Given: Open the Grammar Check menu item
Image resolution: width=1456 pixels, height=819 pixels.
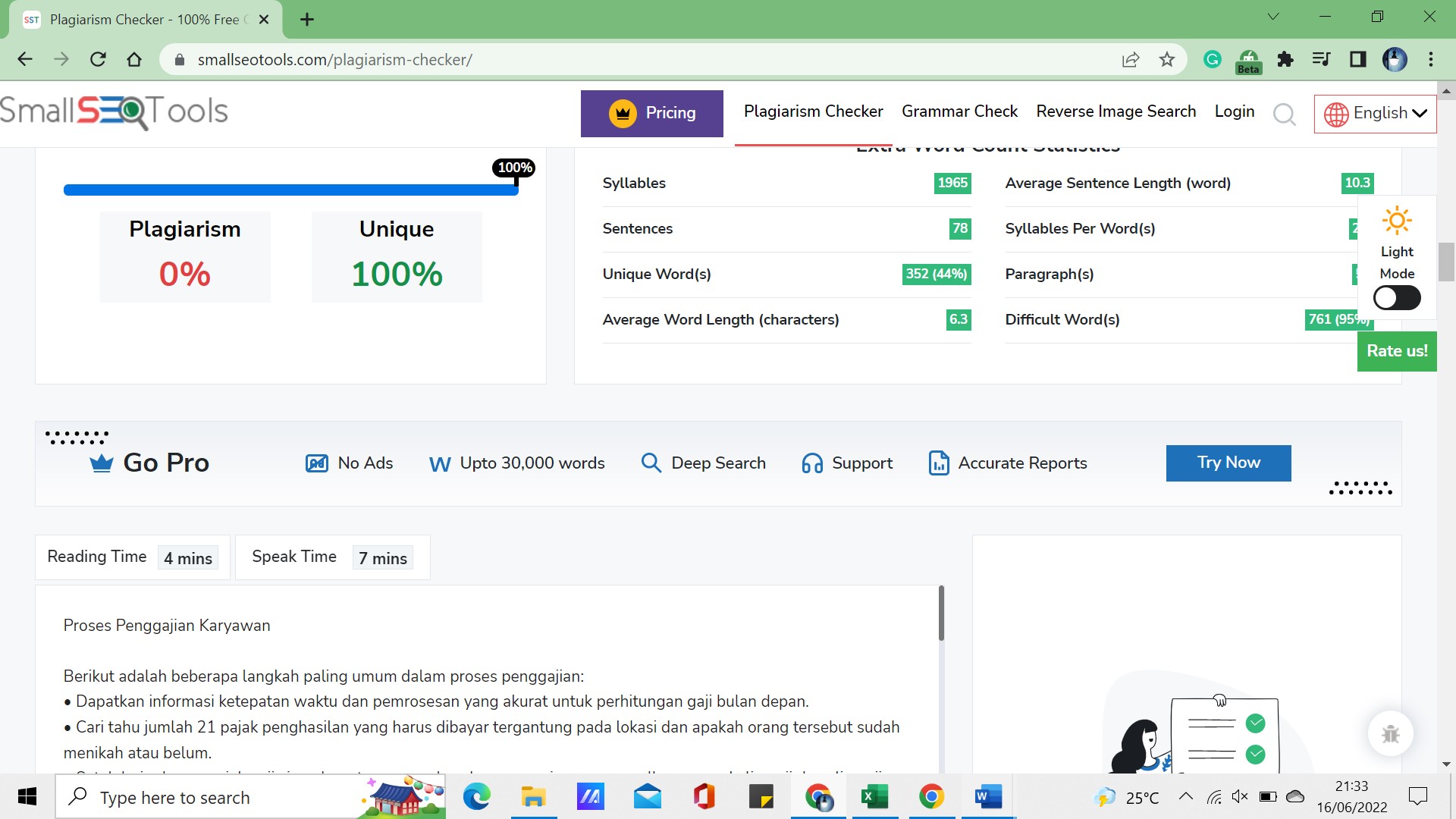Looking at the screenshot, I should (x=959, y=111).
